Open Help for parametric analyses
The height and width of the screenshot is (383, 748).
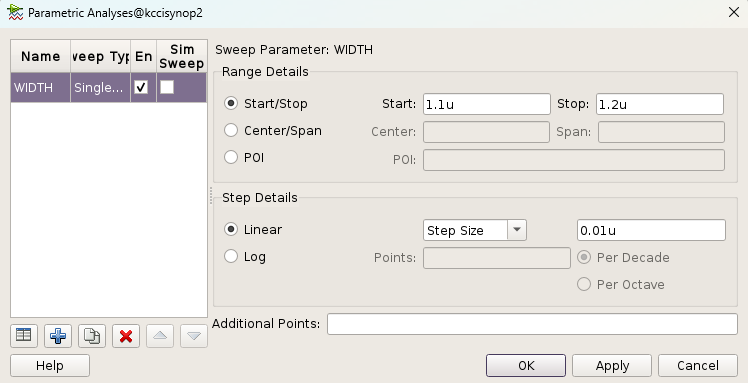(x=50, y=365)
